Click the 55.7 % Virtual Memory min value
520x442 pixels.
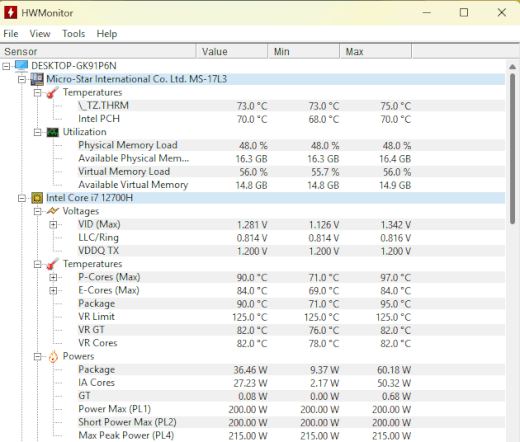325,172
